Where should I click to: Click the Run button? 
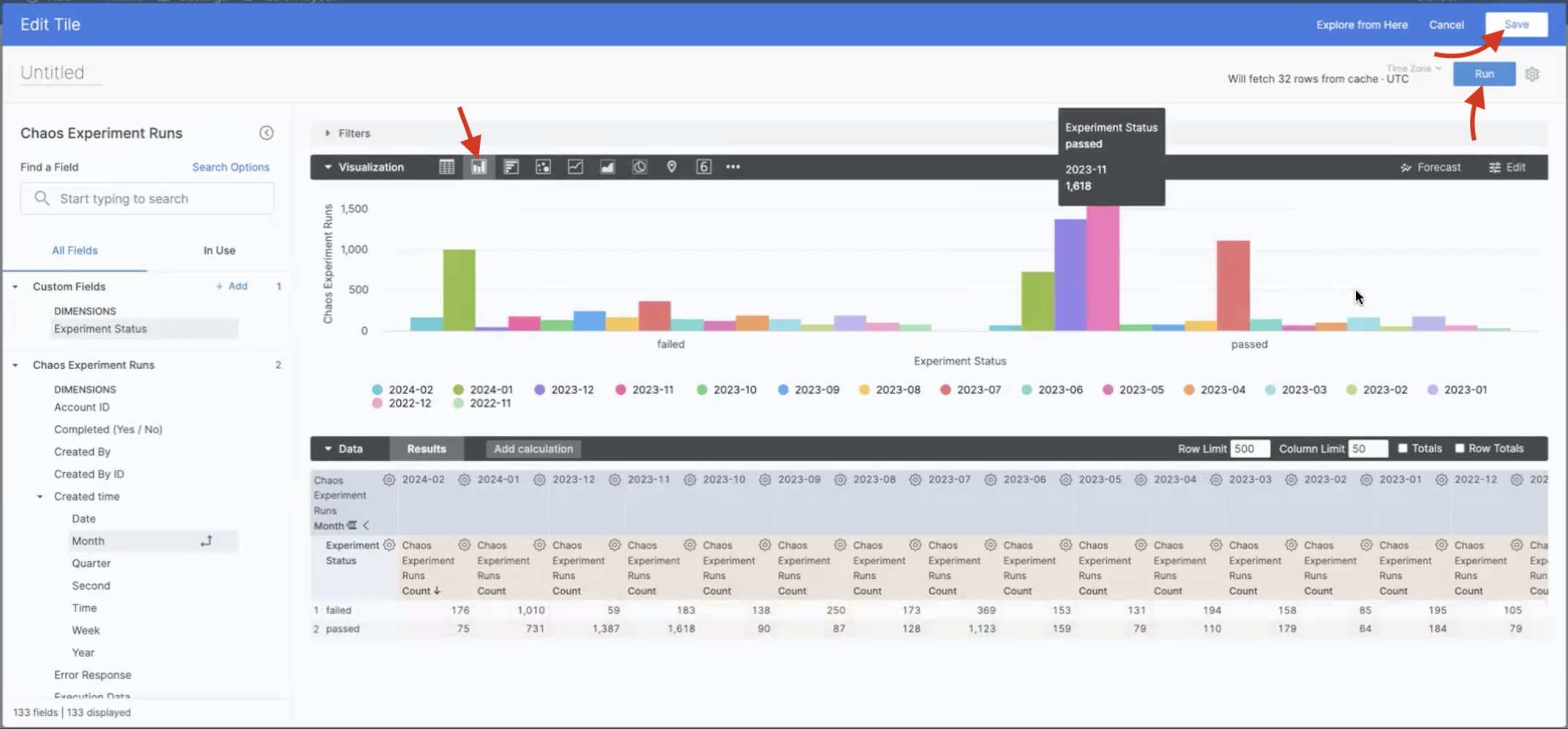coord(1484,74)
